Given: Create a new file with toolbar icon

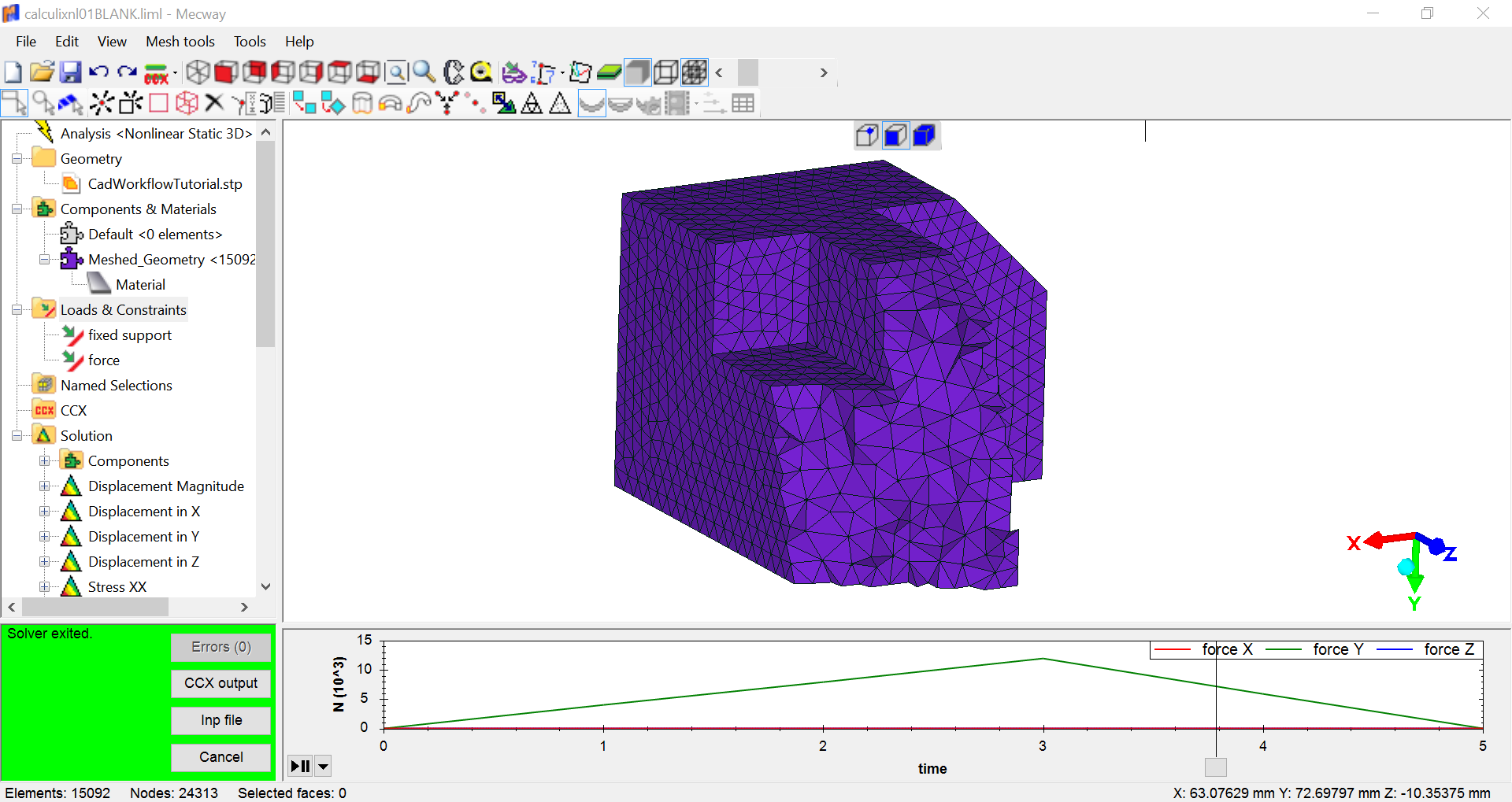Looking at the screenshot, I should (x=13, y=72).
